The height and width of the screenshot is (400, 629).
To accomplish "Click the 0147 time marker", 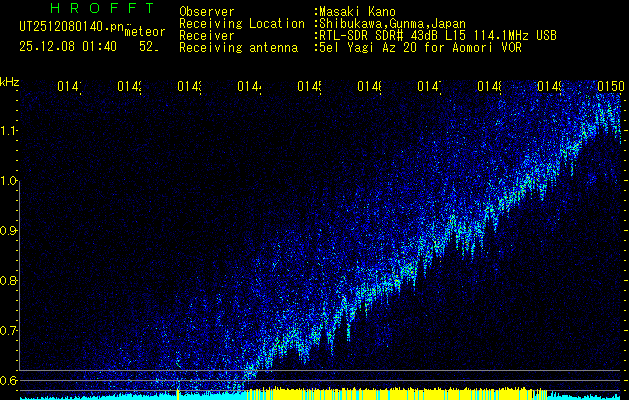I will [429, 86].
